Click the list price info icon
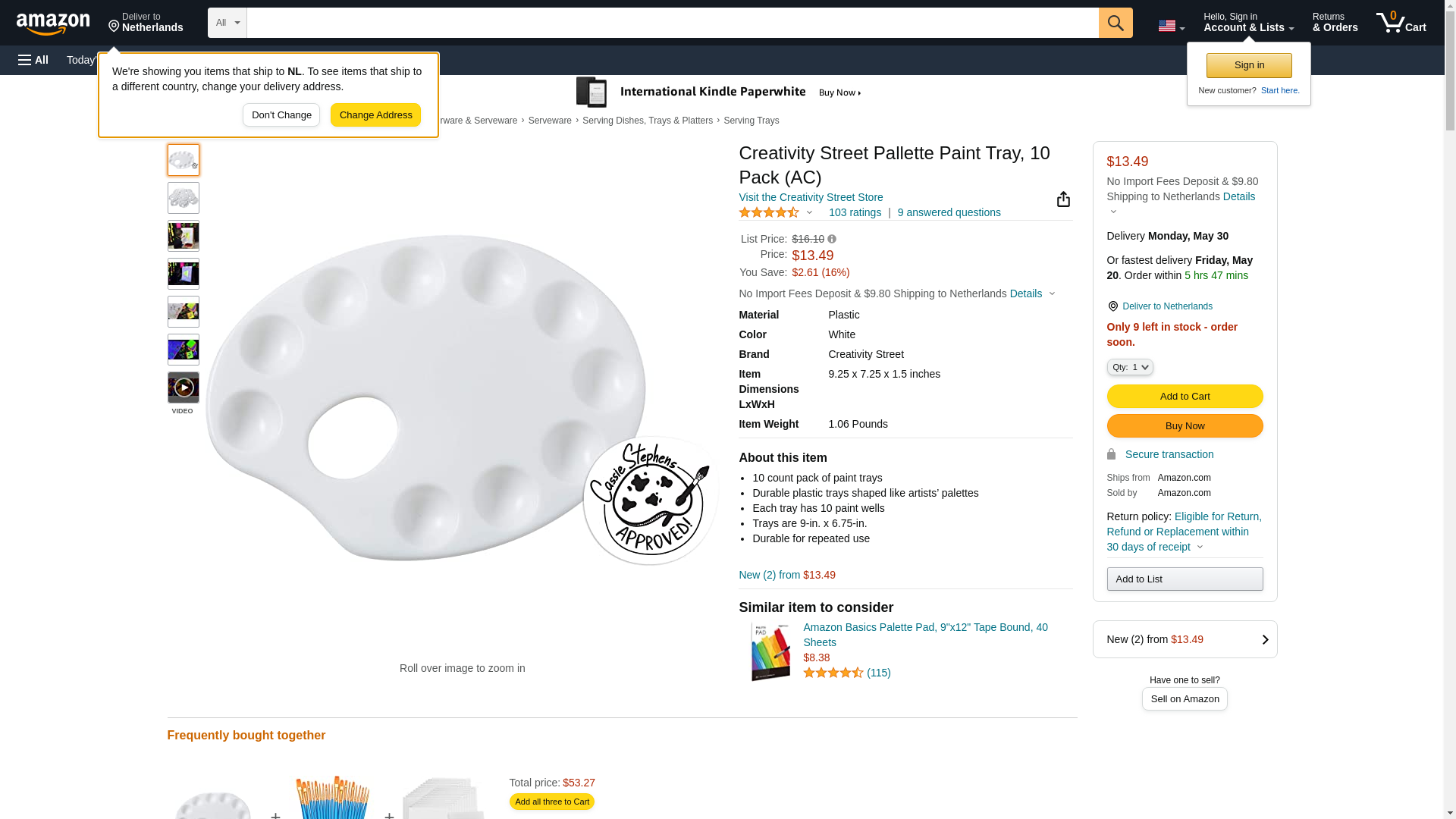Image resolution: width=1456 pixels, height=819 pixels. tap(832, 239)
